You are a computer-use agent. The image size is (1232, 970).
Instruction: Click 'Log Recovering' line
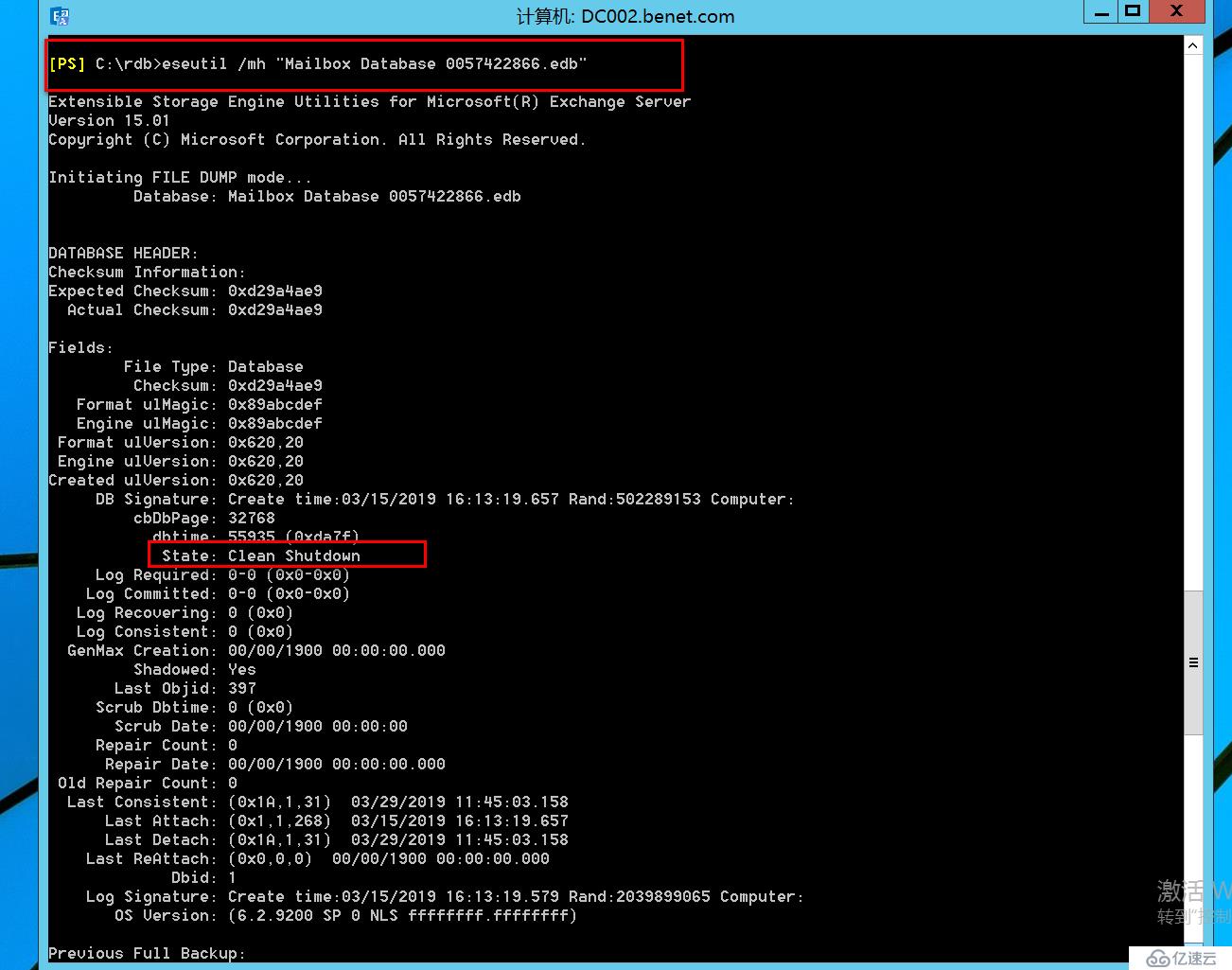pos(185,612)
